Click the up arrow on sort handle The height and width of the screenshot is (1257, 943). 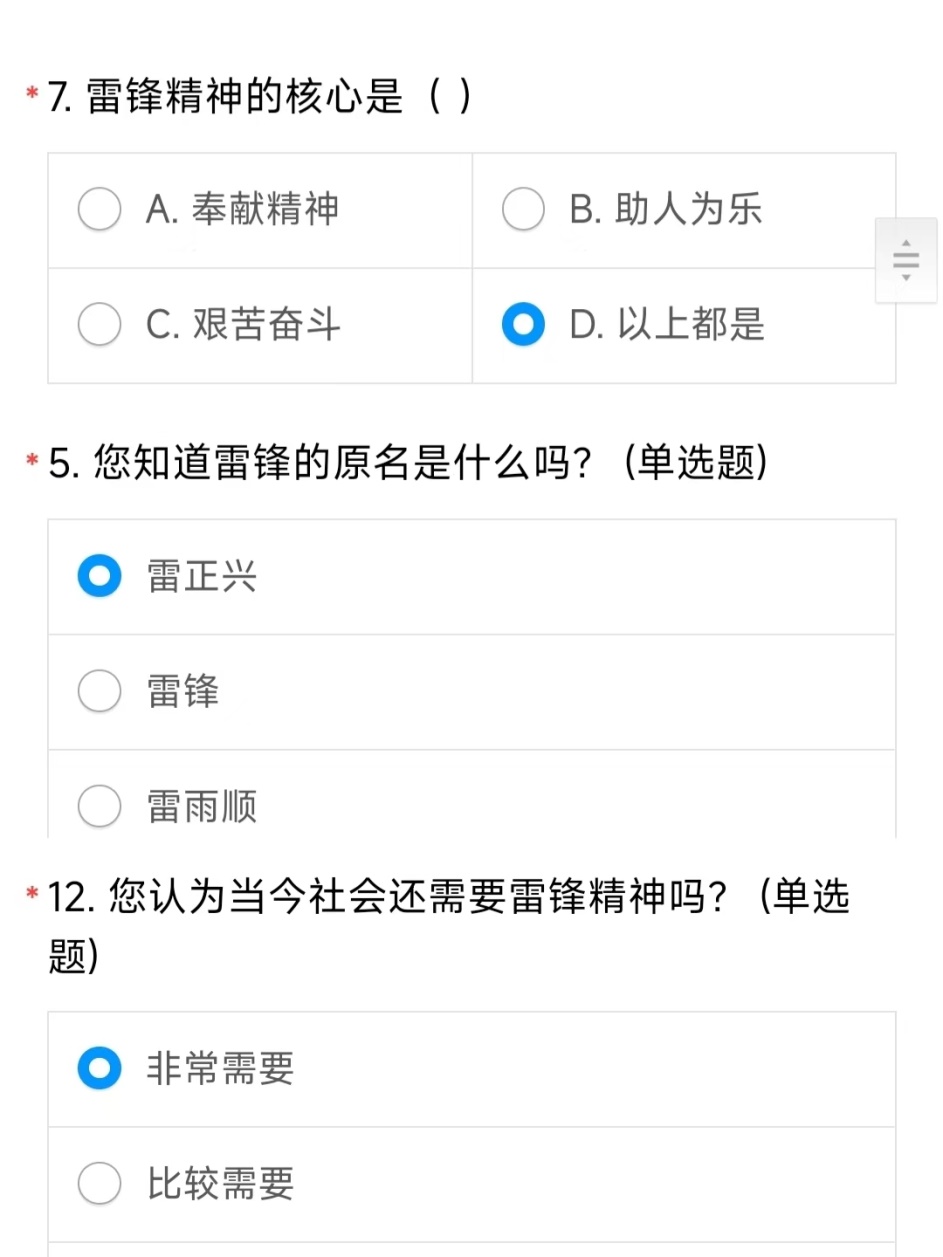(906, 243)
